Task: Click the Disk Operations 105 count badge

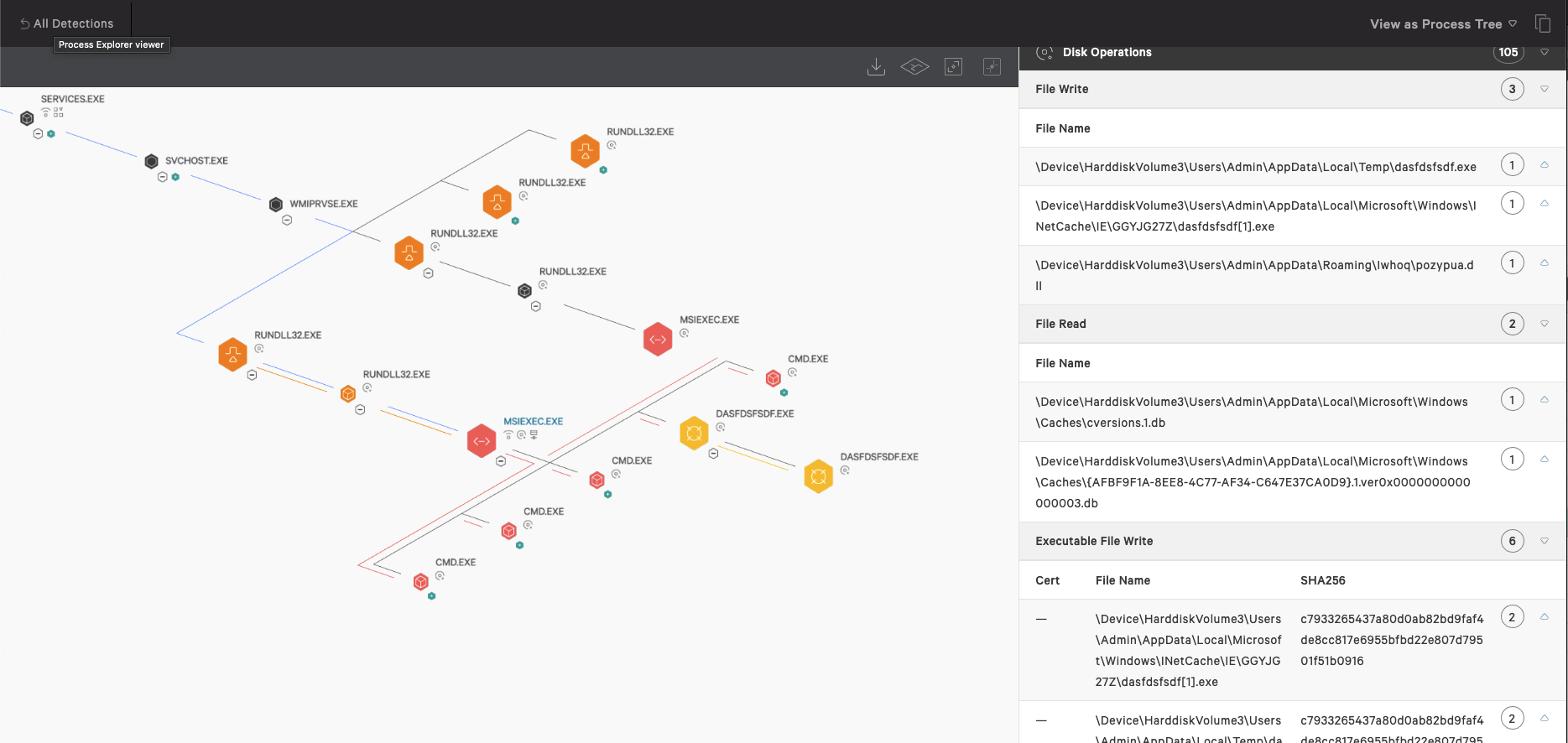Action: point(1508,52)
